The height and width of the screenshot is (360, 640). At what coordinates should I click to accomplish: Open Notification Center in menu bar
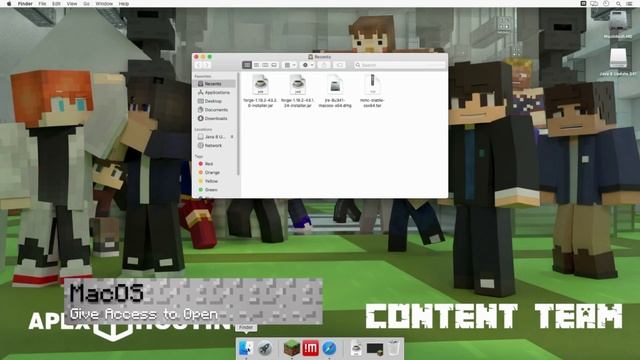click(x=629, y=4)
